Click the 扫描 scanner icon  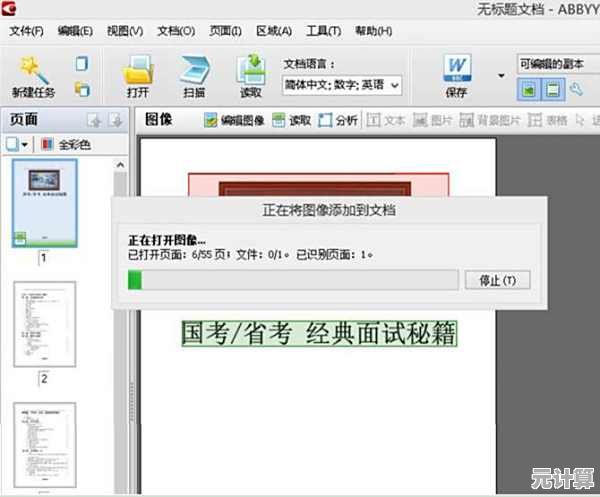tap(194, 69)
